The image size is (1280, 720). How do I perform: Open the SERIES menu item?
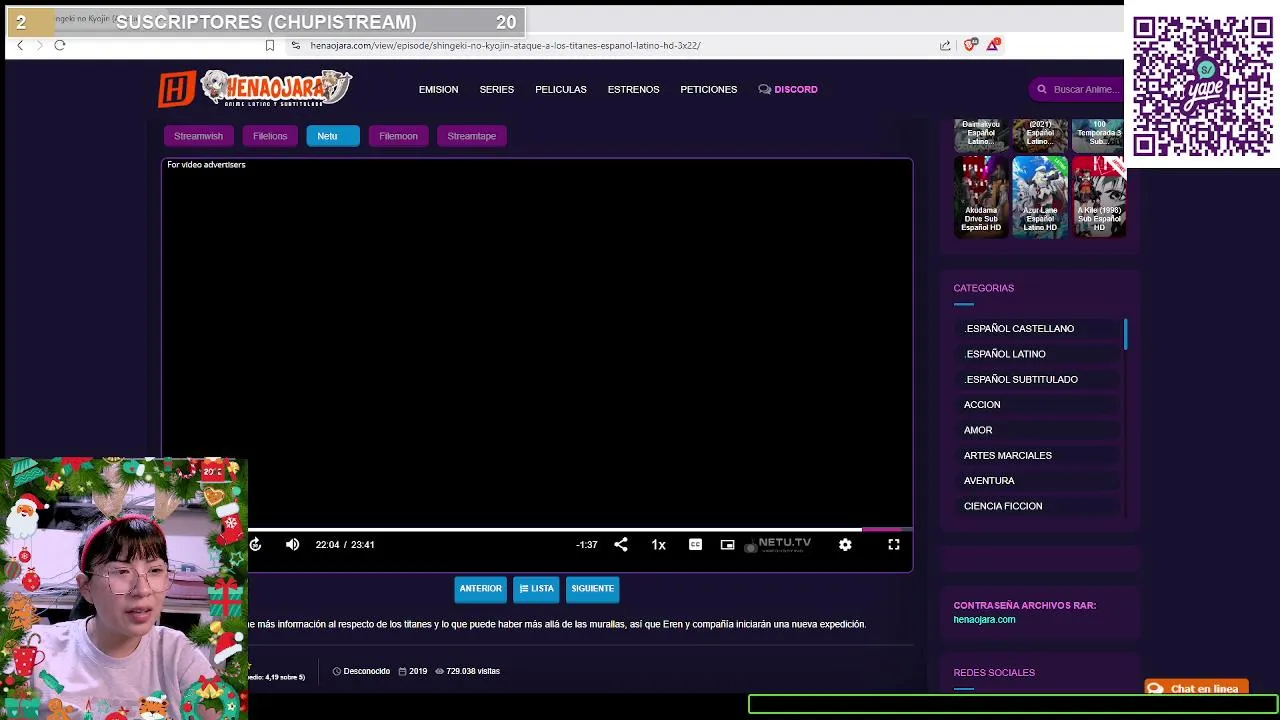(x=496, y=89)
